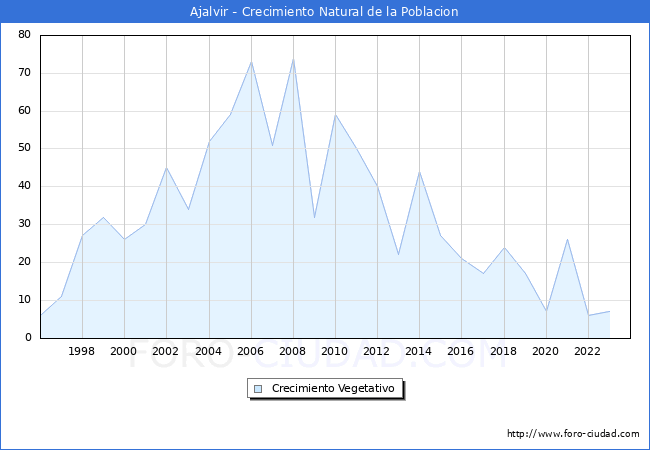This screenshot has width=650, height=450.
Task: Click the 2006 peak data point near 73
Action: coord(251,62)
